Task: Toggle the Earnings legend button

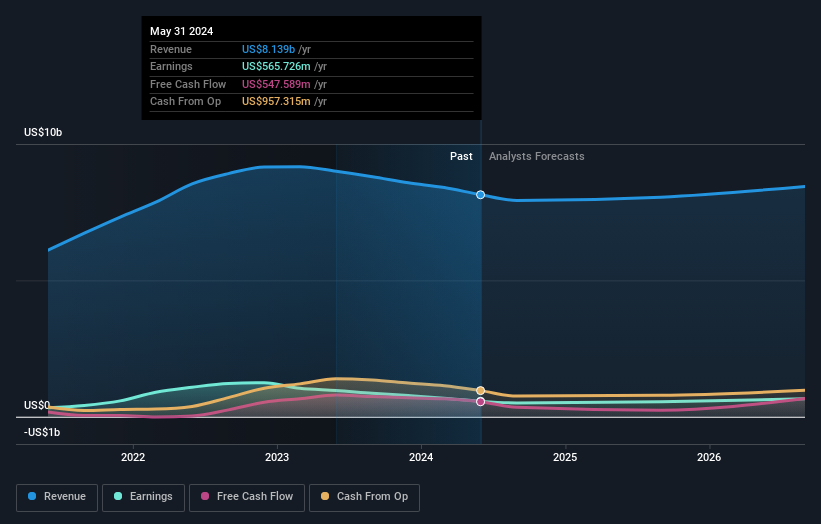Action: 143,497
